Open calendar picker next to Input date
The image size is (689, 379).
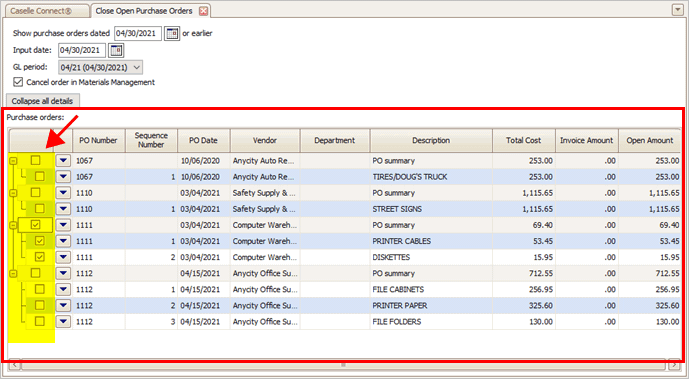tap(116, 50)
